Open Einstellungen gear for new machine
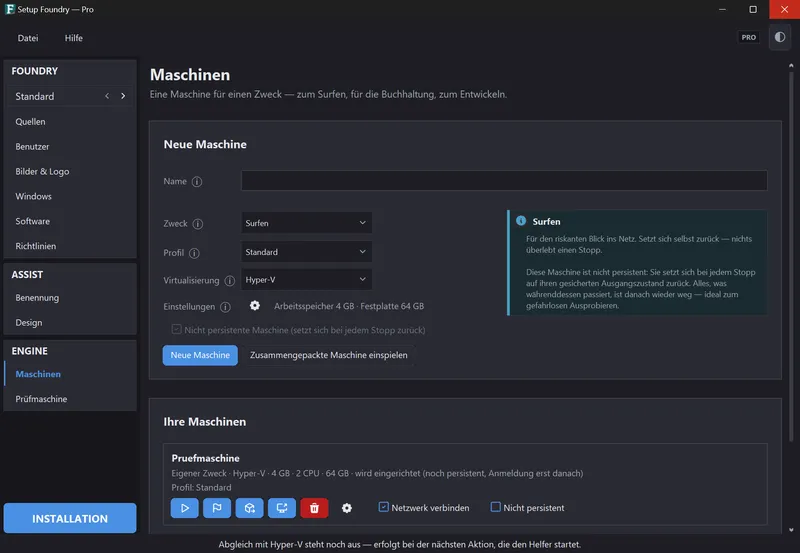Screen dimensions: 800x553 coord(255,306)
